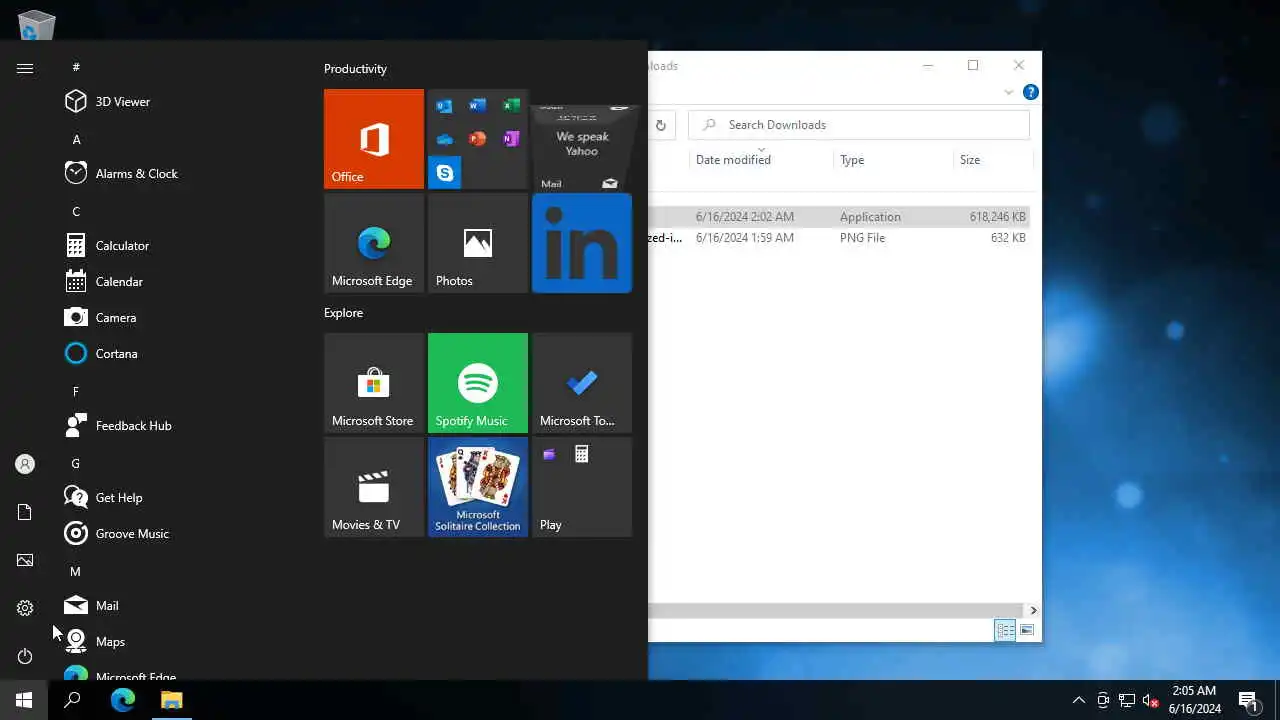Click the muted volume tray icon

point(1151,700)
